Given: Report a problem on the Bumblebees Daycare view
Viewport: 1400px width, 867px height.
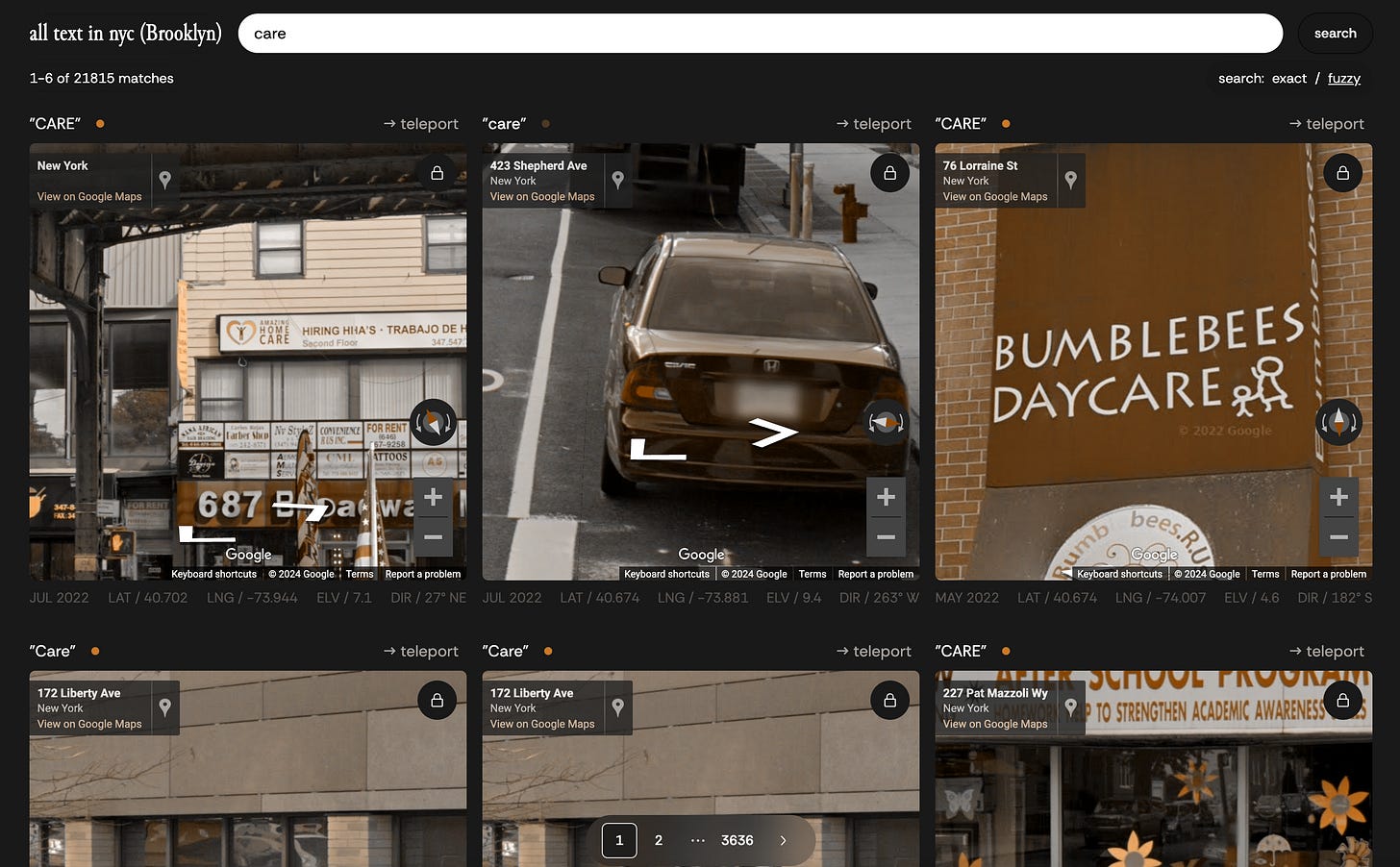Looking at the screenshot, I should [1329, 574].
